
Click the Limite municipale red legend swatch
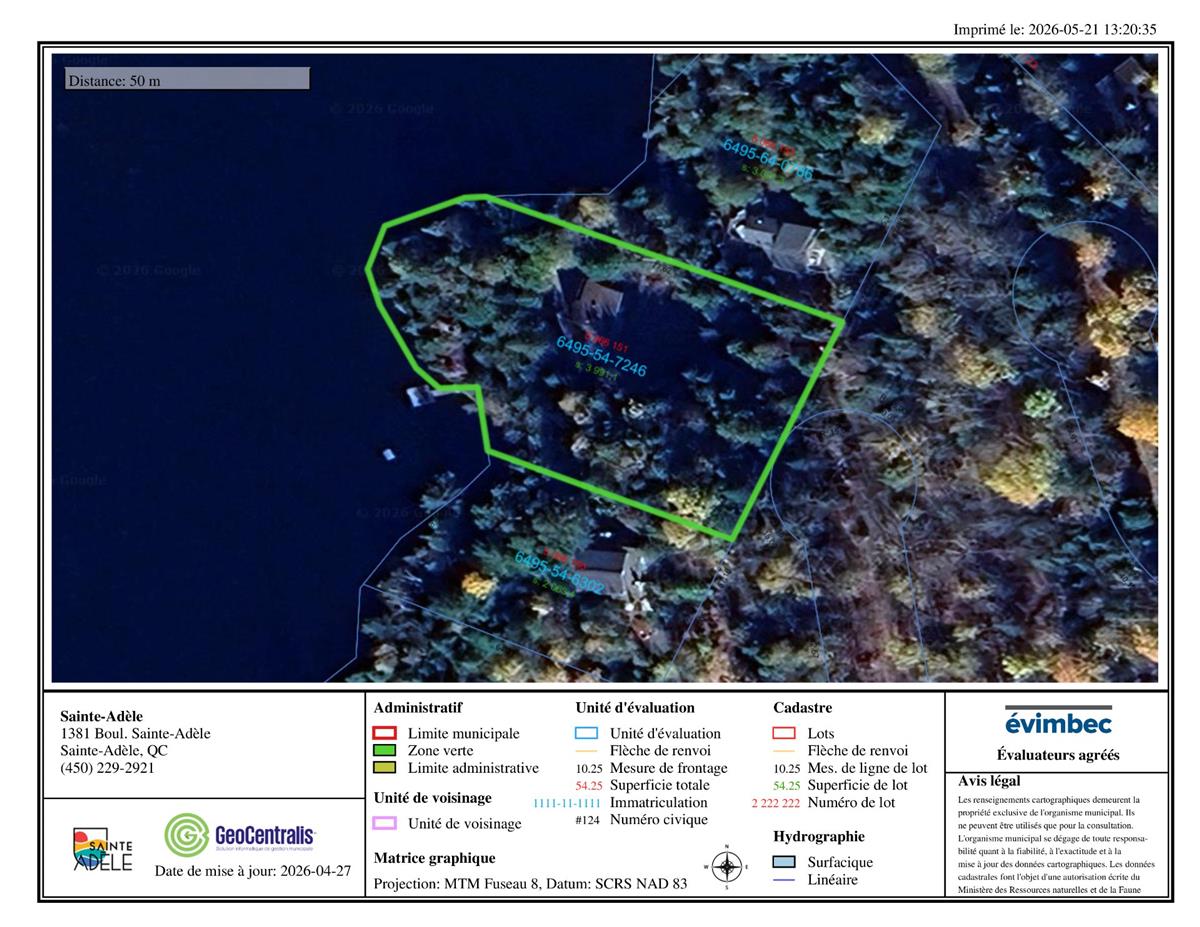pyautogui.click(x=385, y=734)
